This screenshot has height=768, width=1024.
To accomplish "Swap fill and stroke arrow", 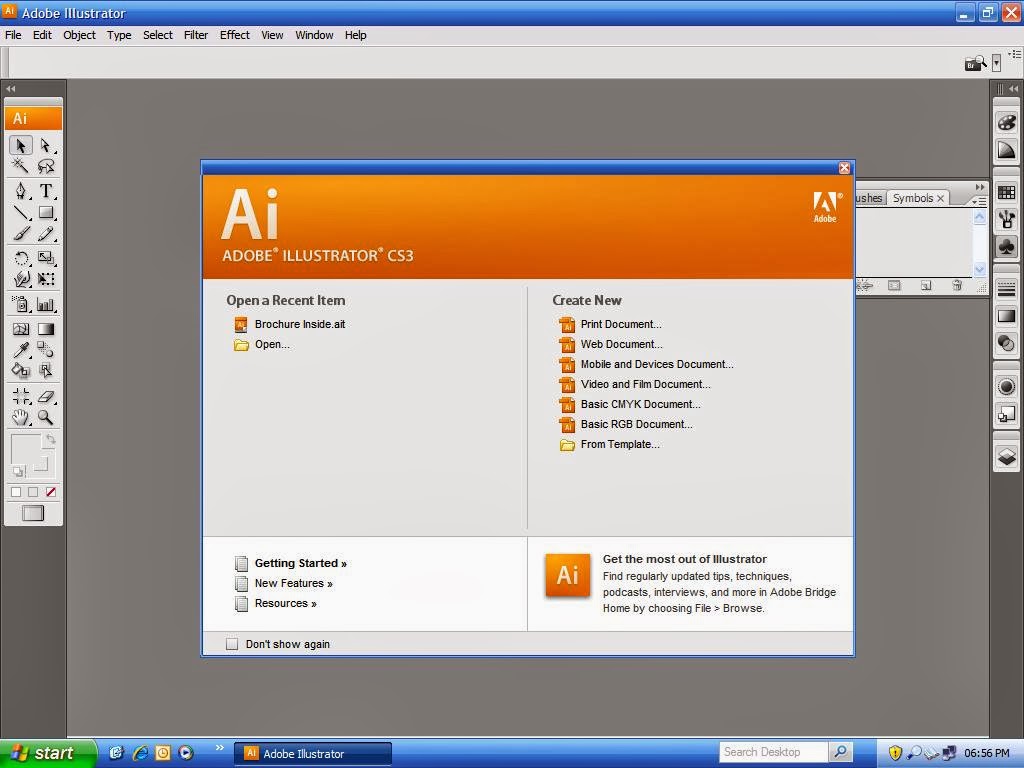I will 50,440.
